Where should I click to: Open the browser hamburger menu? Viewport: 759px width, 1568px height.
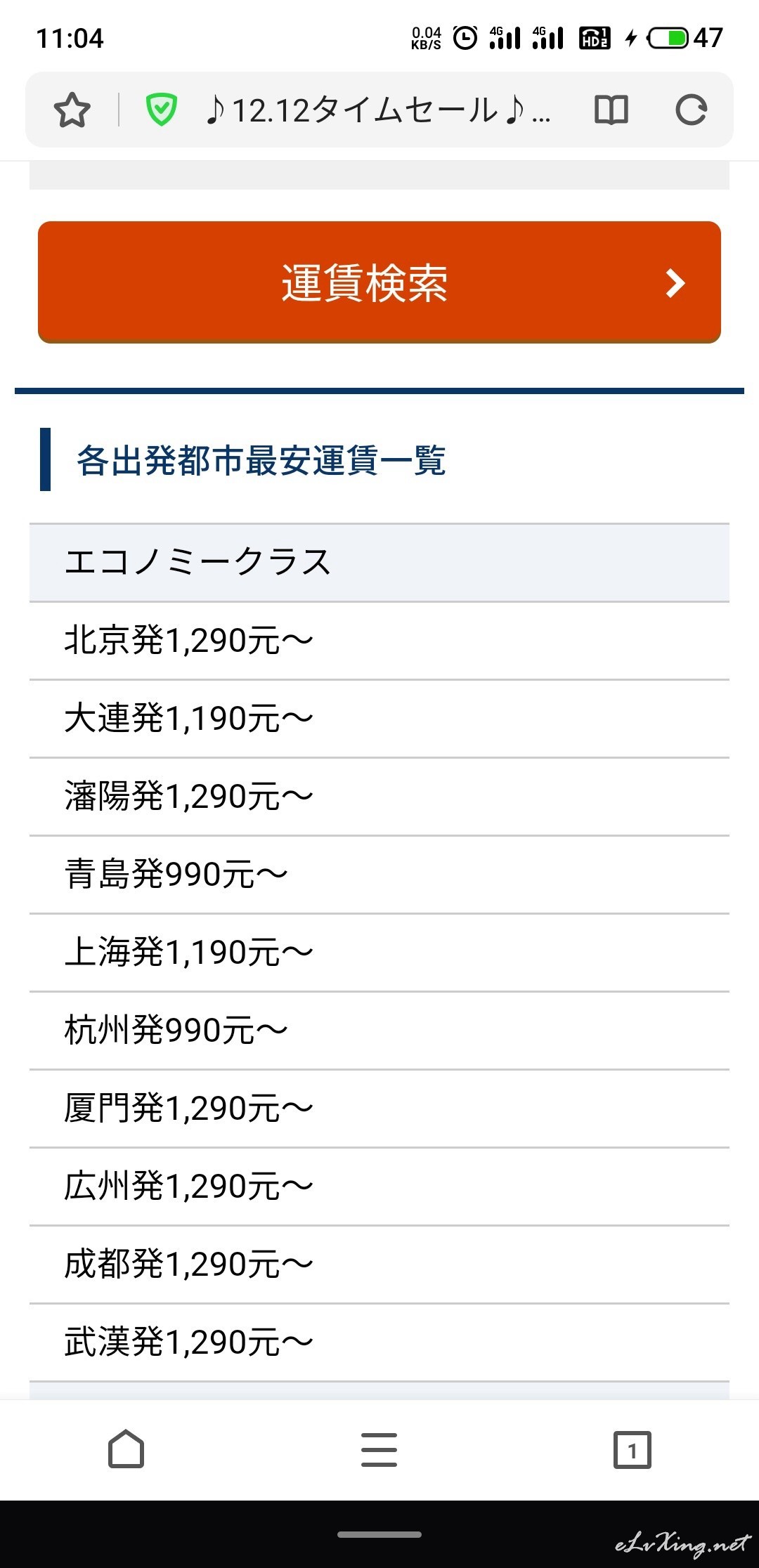[x=379, y=1449]
